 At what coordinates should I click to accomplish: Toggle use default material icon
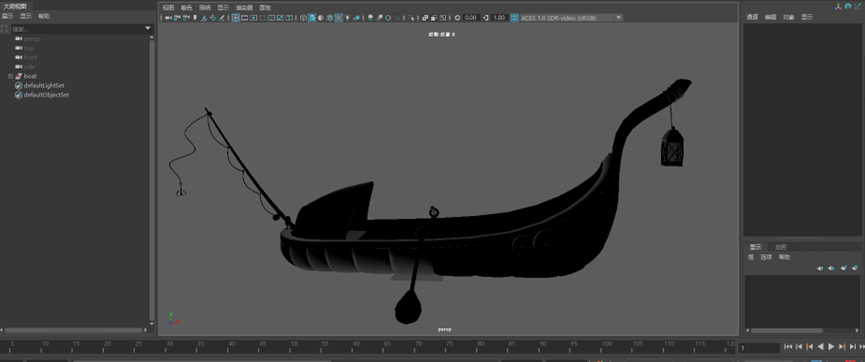coord(321,18)
